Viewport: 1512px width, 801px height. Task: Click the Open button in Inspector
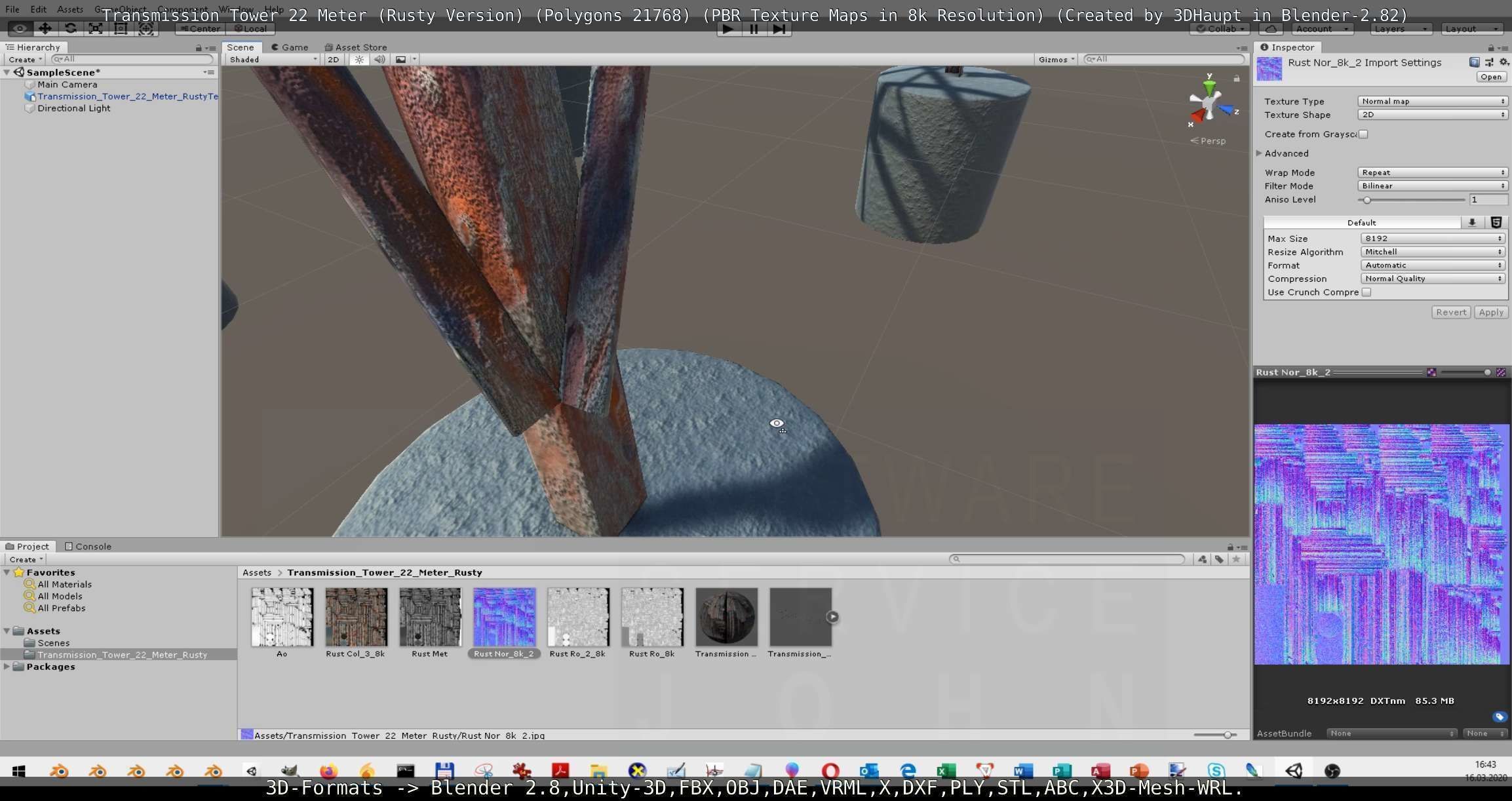click(x=1490, y=77)
